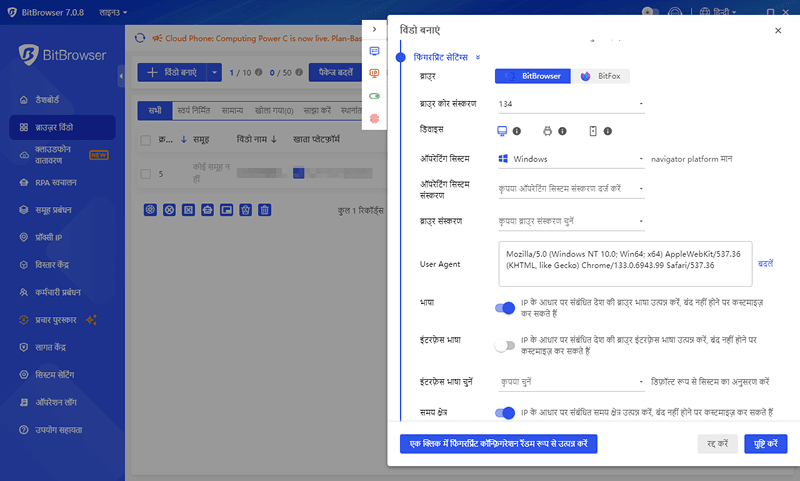The image size is (800, 481).
Task: Click the refresh icon beside Cloud Phone notice
Action: pos(140,39)
